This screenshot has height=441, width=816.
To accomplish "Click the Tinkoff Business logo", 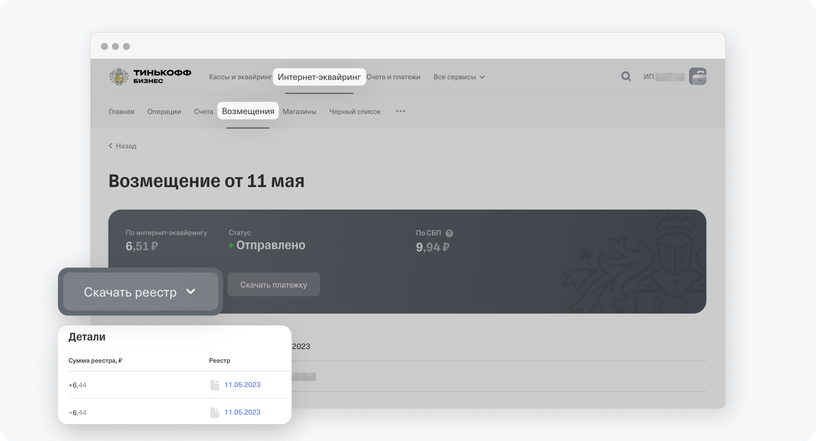I will (150, 77).
